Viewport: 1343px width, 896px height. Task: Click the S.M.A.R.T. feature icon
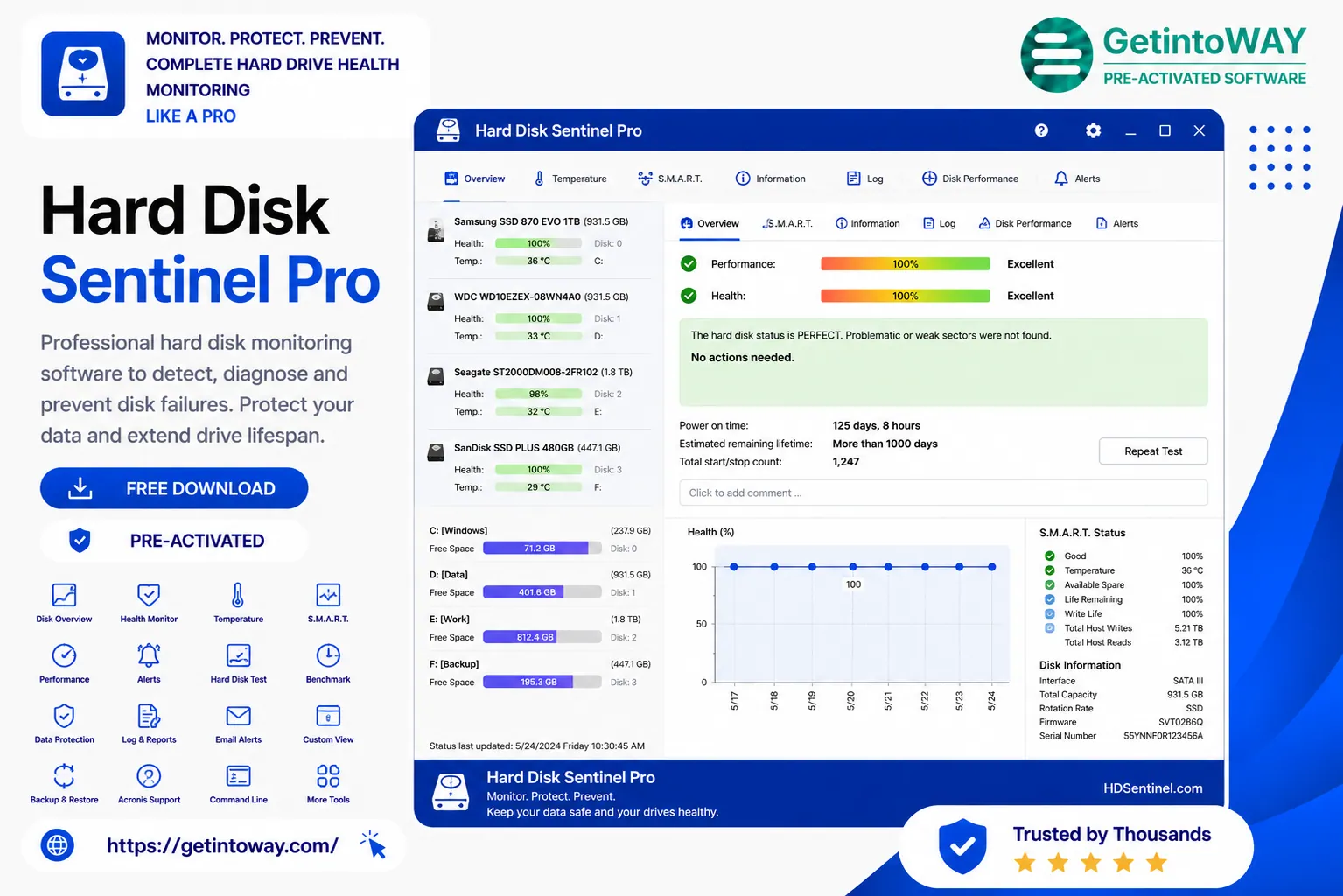pyautogui.click(x=328, y=595)
